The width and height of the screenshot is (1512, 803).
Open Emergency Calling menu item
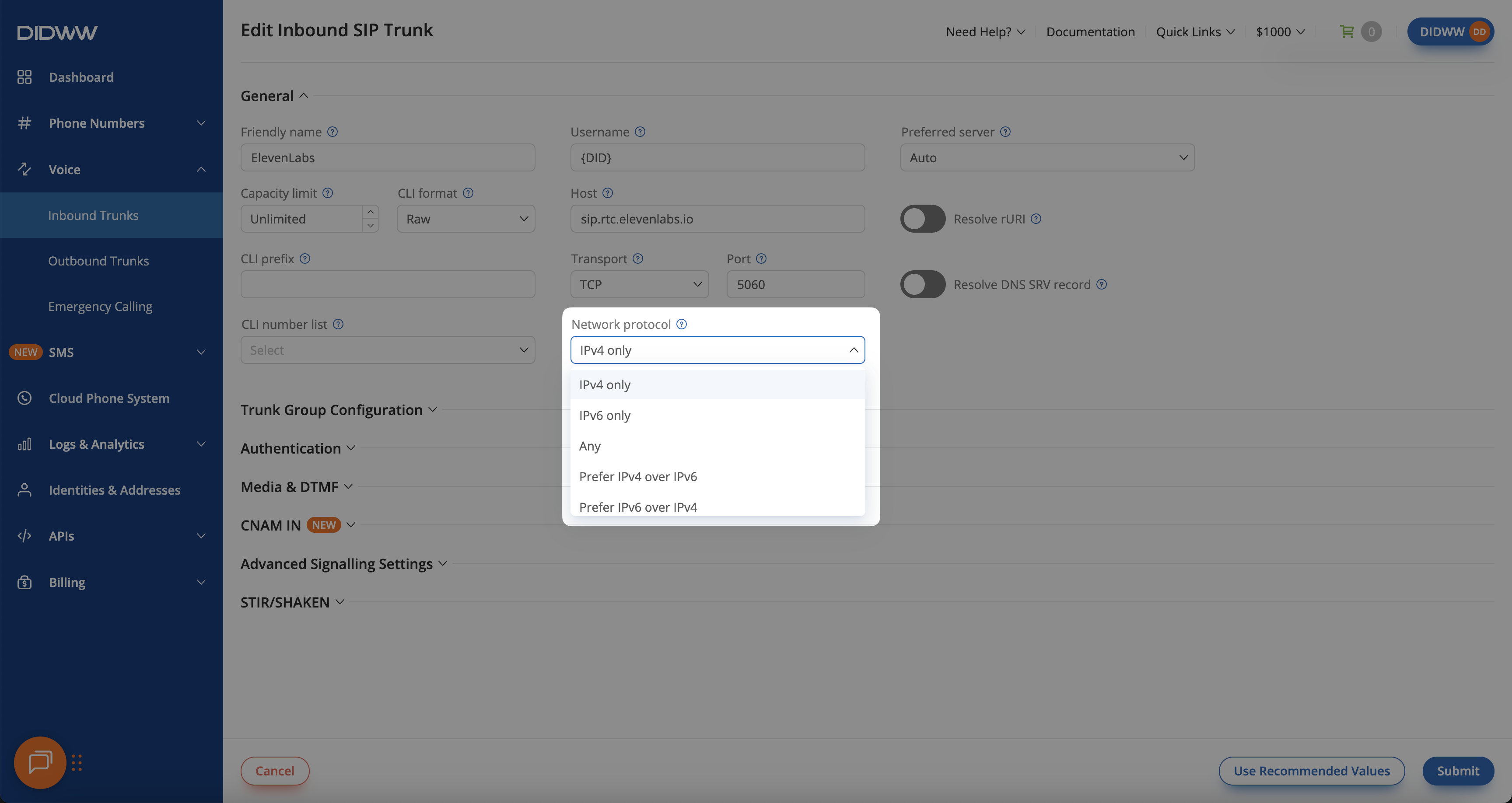[x=100, y=307]
